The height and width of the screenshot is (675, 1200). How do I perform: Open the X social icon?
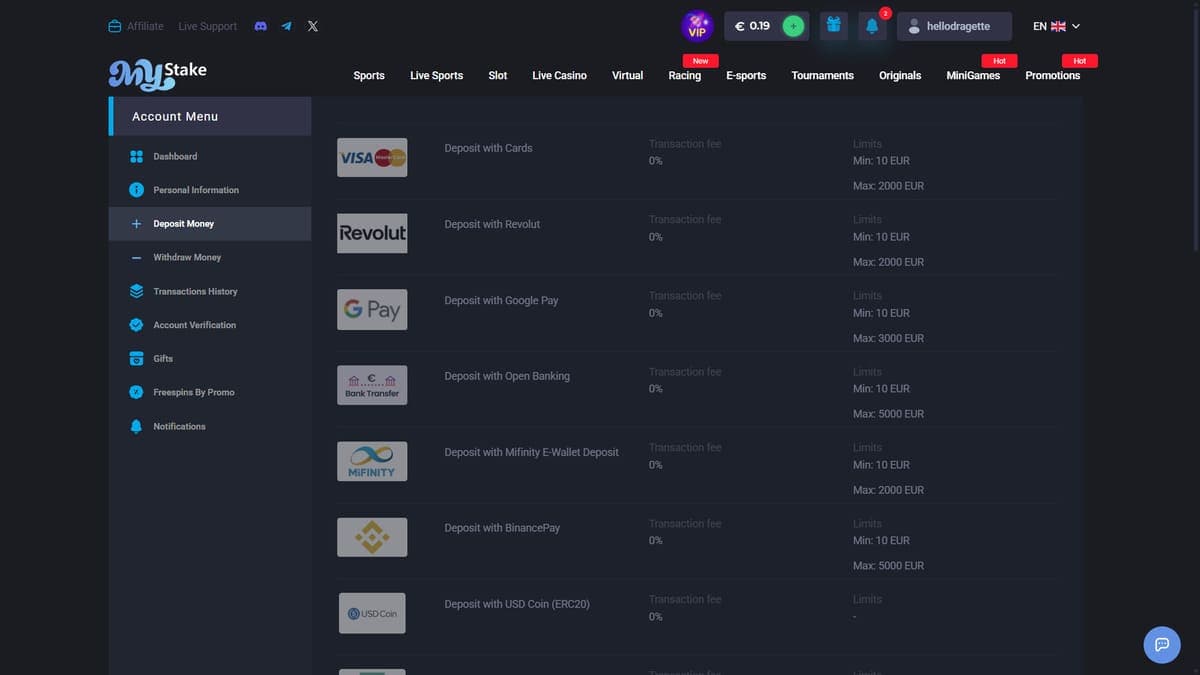312,26
